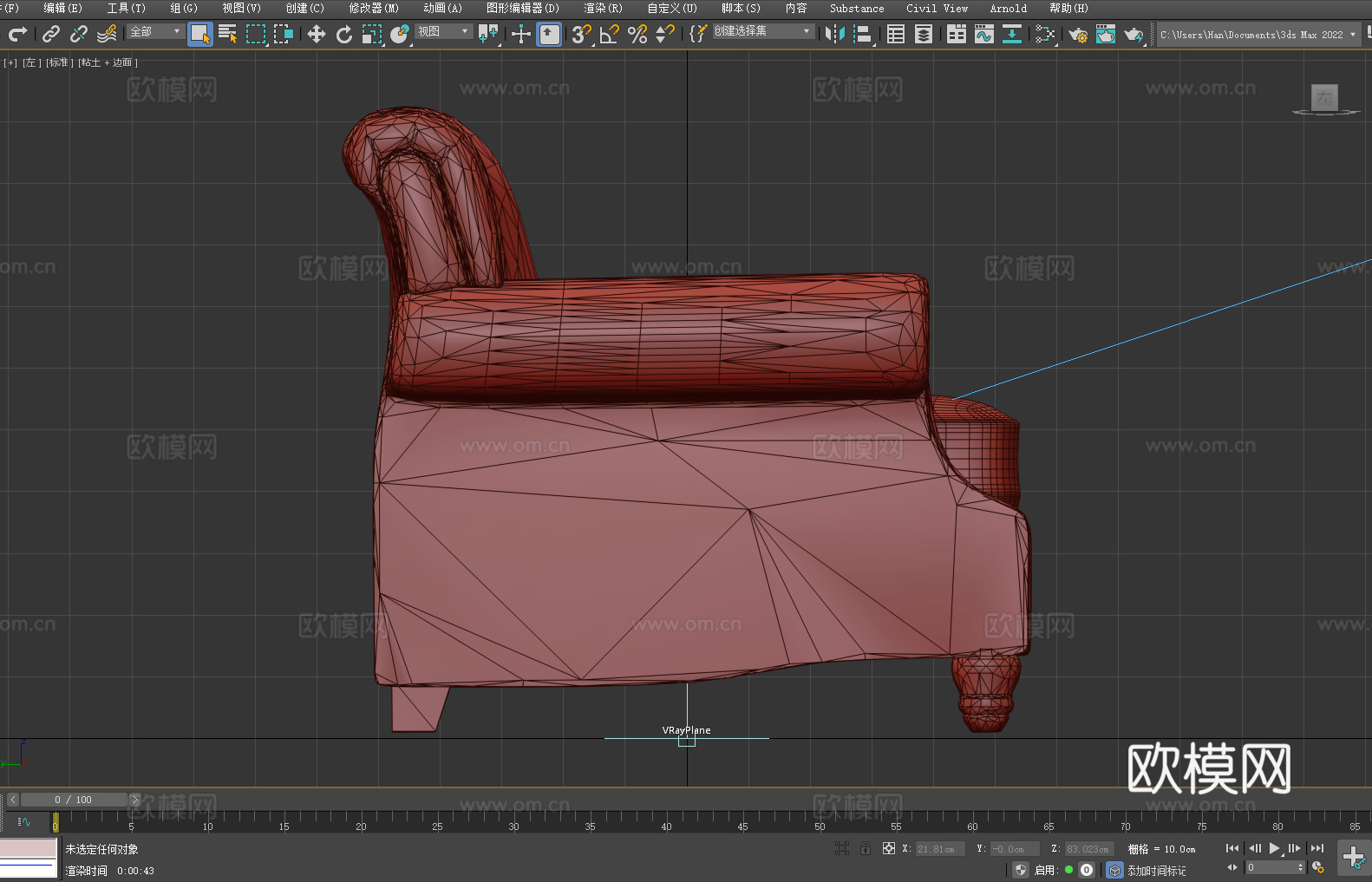Image resolution: width=1372 pixels, height=882 pixels.
Task: Click the ViewCube left face
Action: pyautogui.click(x=1325, y=97)
